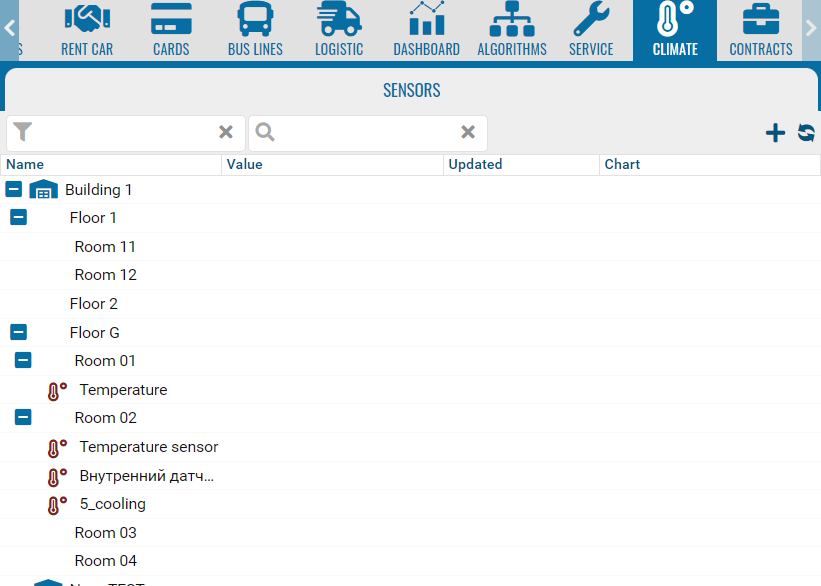
Task: Collapse the Room 02 node
Action: click(x=24, y=417)
